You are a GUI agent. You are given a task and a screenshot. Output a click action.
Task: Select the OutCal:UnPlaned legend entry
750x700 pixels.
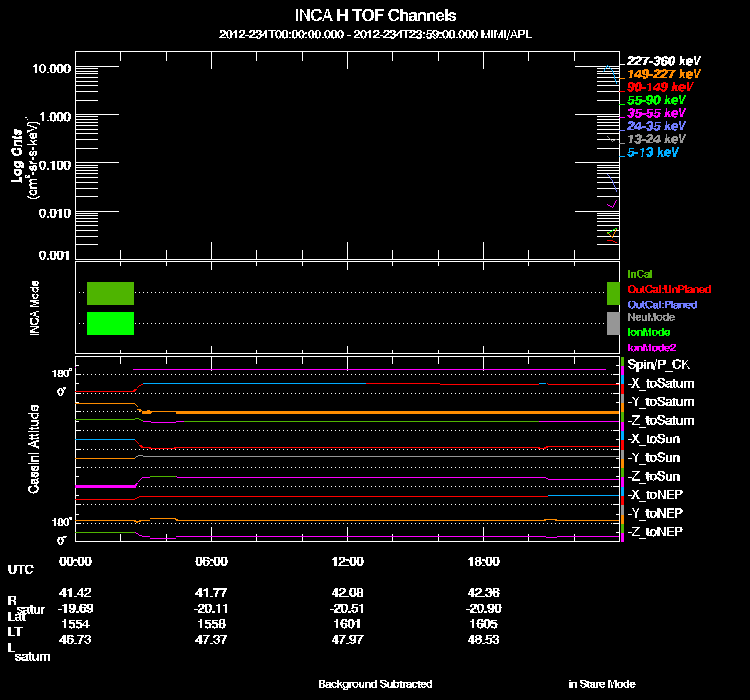(x=668, y=289)
